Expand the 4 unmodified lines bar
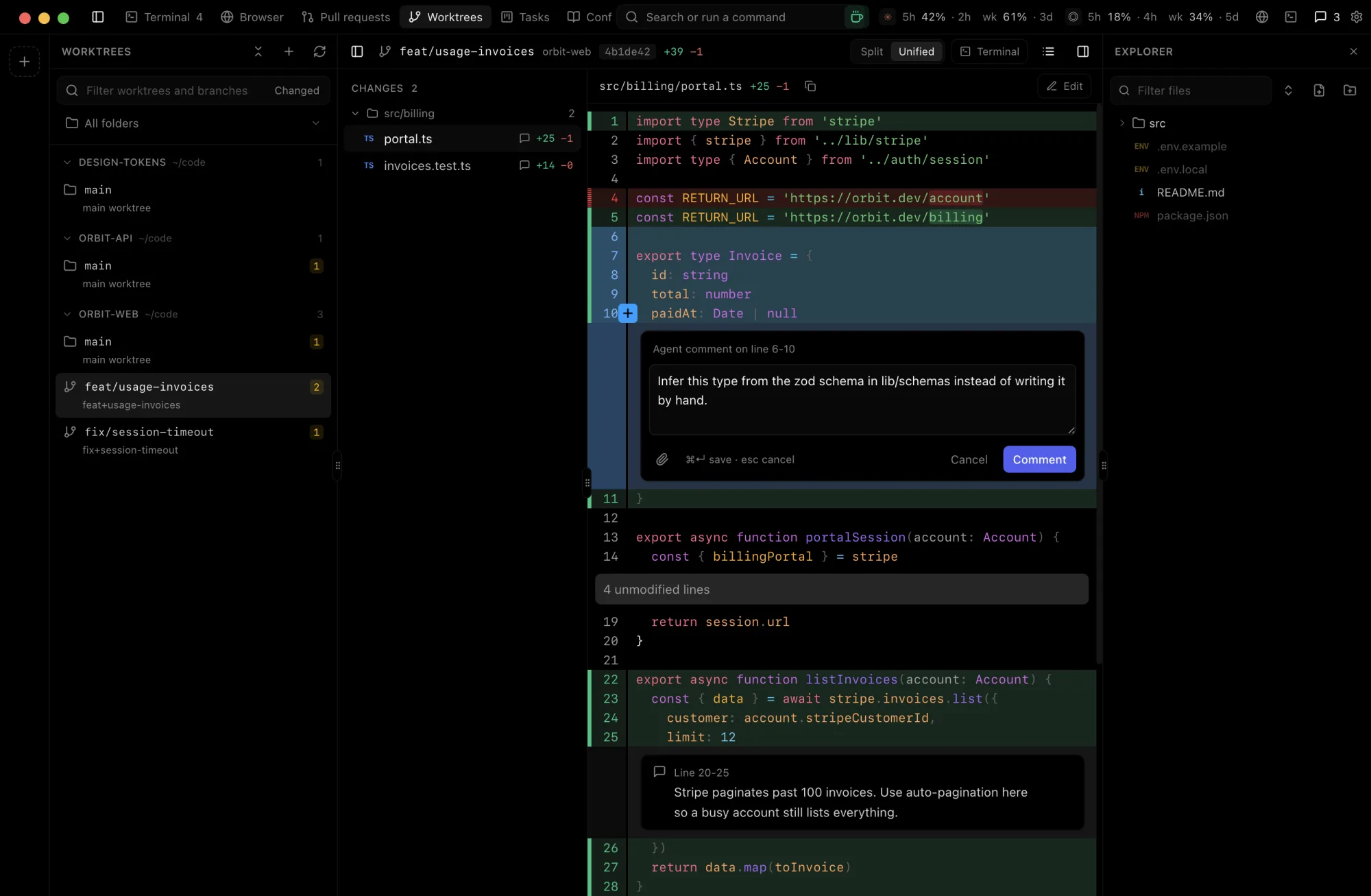The width and height of the screenshot is (1371, 896). point(842,590)
